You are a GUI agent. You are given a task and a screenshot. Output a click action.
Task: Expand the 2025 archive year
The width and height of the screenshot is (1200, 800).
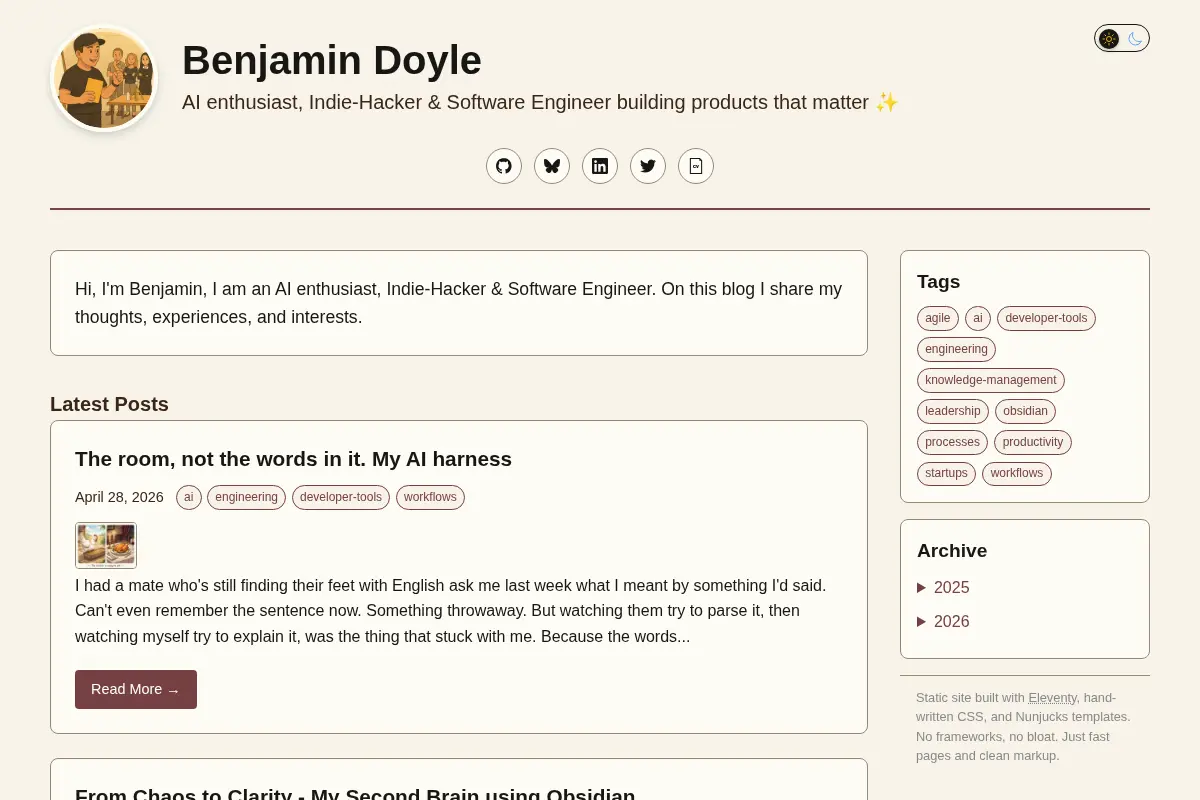click(943, 588)
